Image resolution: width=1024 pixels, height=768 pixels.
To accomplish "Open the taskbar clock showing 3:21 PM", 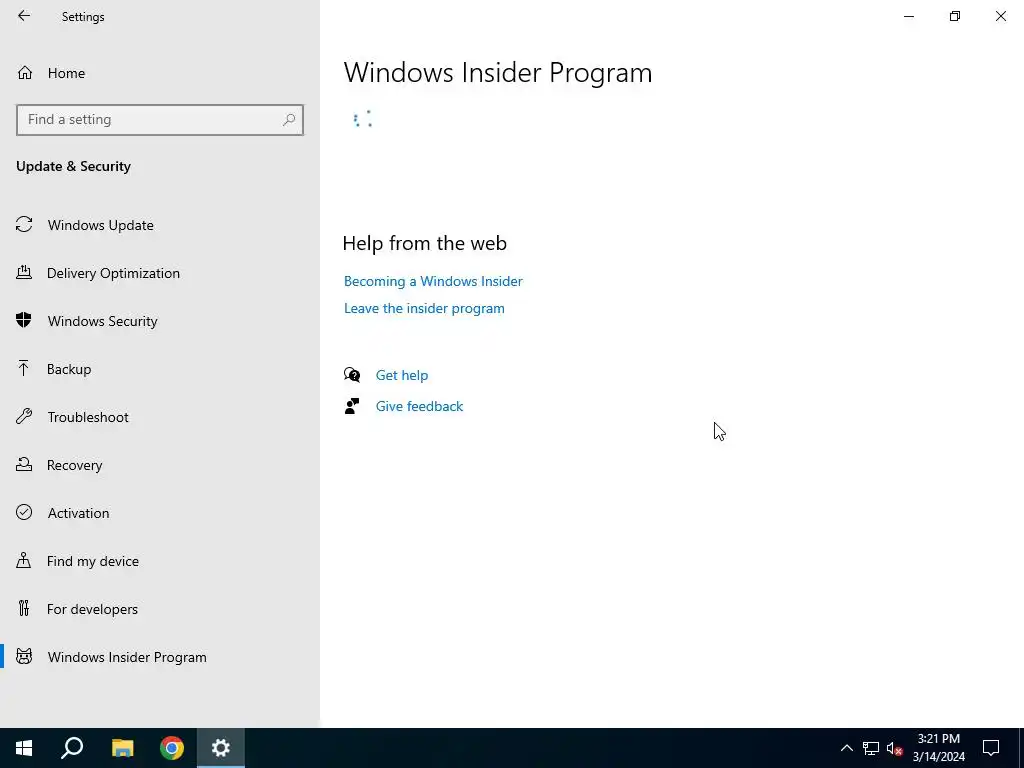I will (938, 748).
